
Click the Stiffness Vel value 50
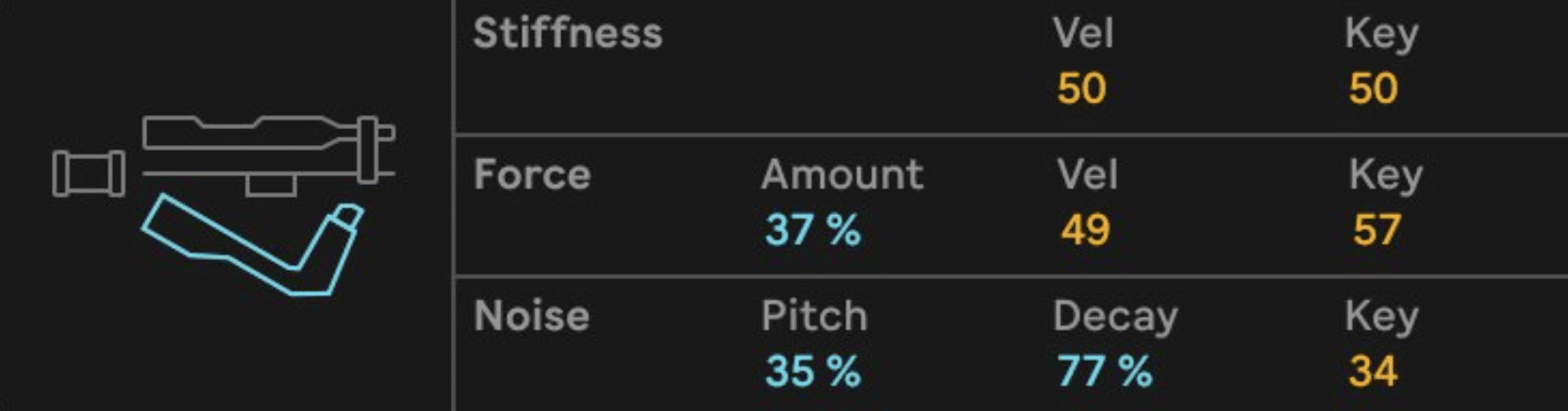[1081, 90]
